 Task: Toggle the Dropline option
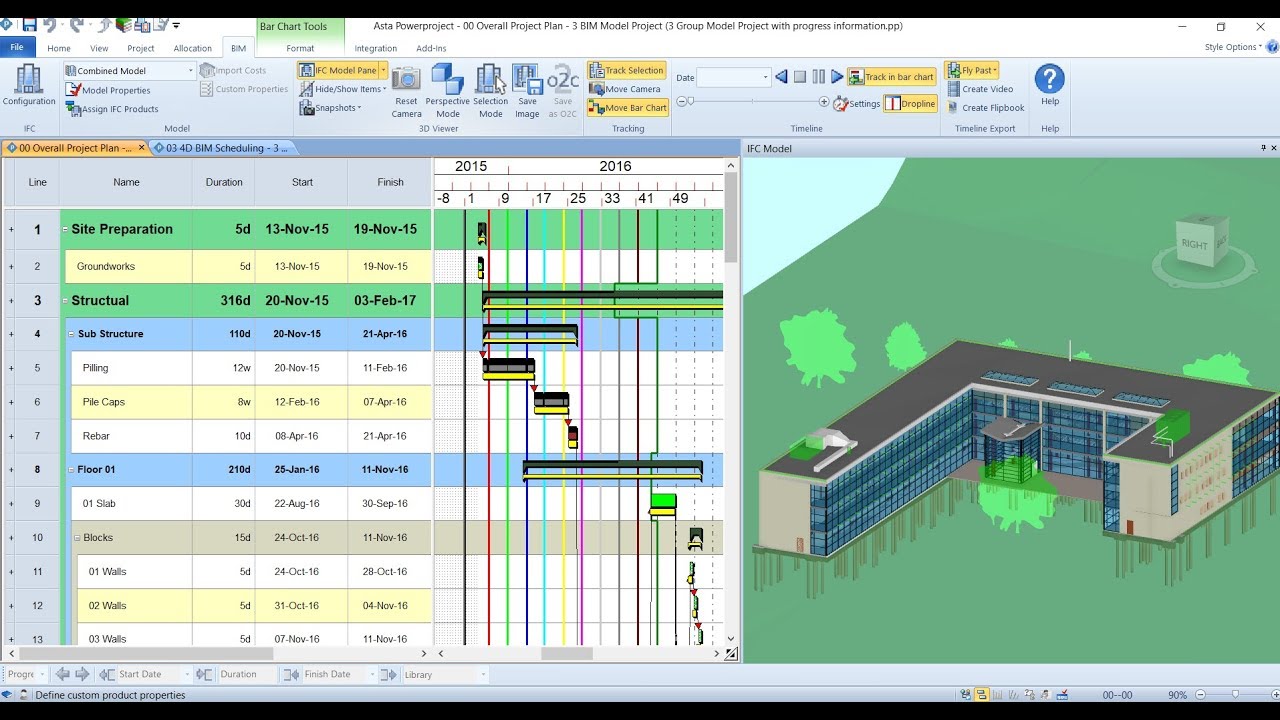[910, 103]
